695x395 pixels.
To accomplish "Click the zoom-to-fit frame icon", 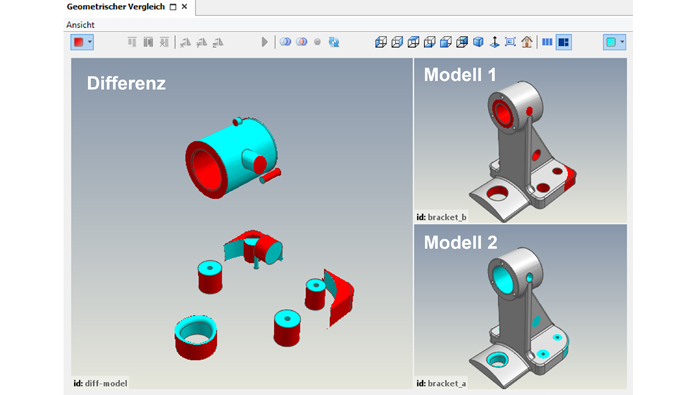I will click(x=510, y=42).
